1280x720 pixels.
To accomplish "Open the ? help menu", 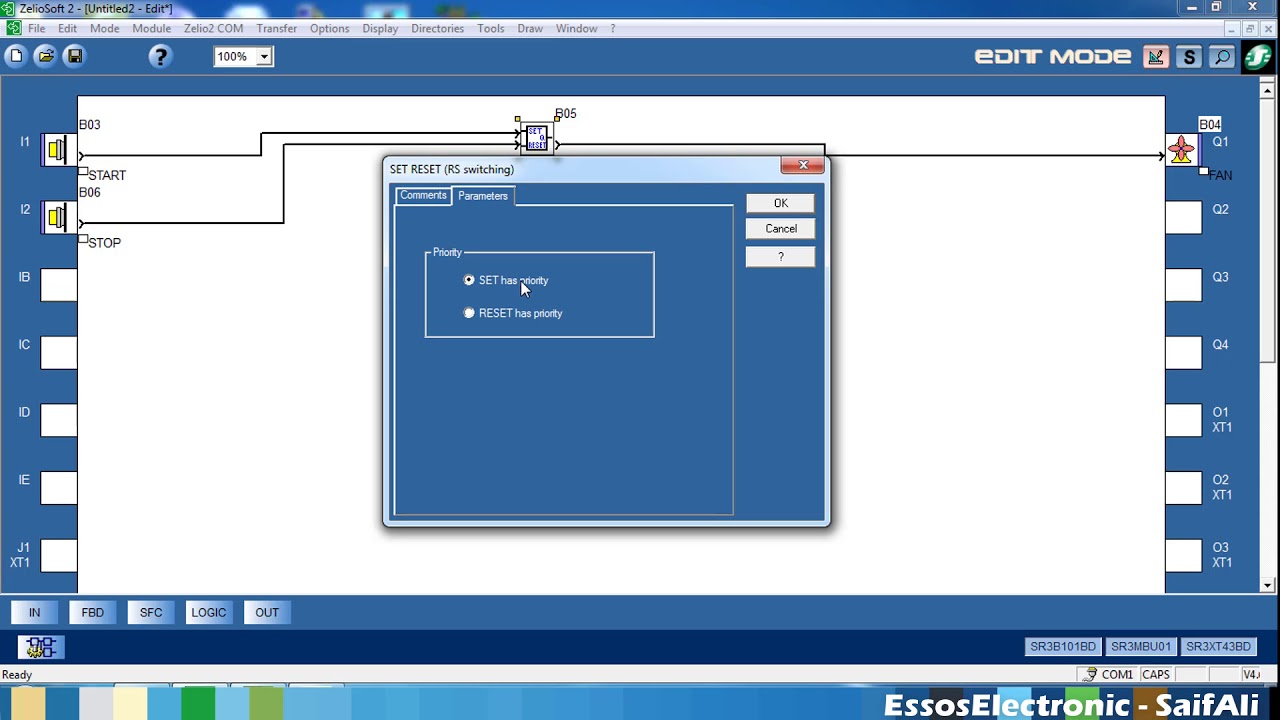I will [x=613, y=28].
